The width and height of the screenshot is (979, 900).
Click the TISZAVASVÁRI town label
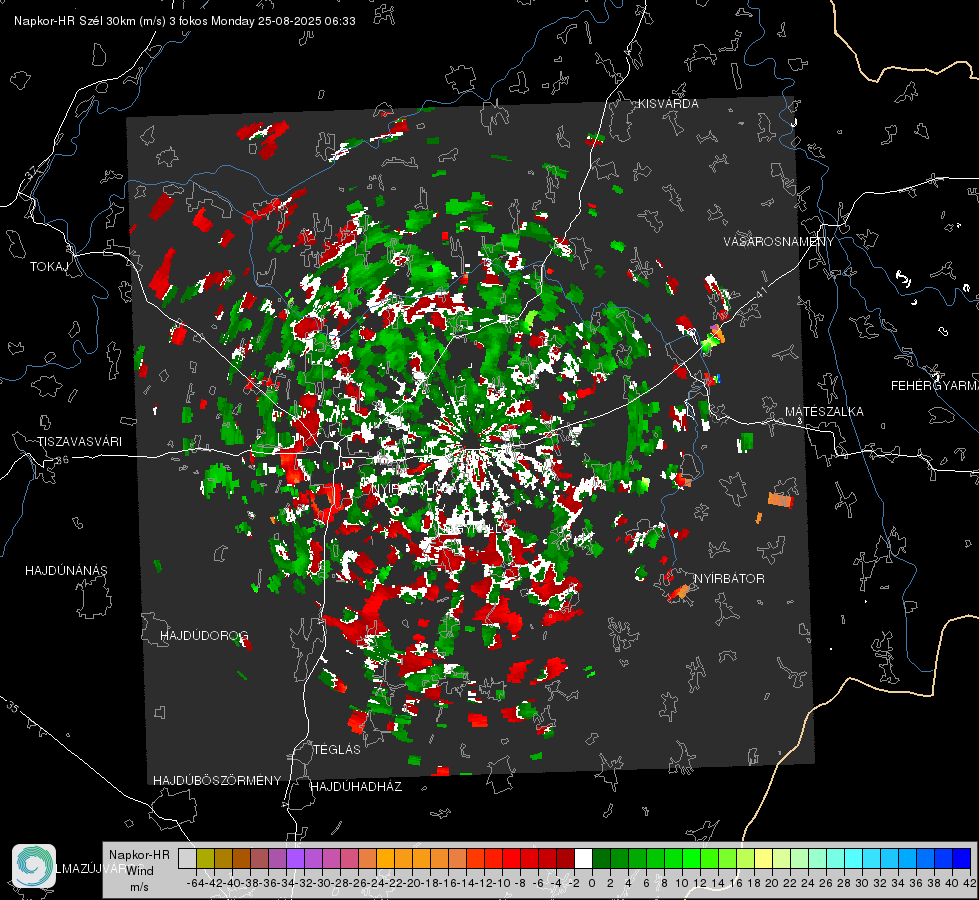[x=80, y=442]
